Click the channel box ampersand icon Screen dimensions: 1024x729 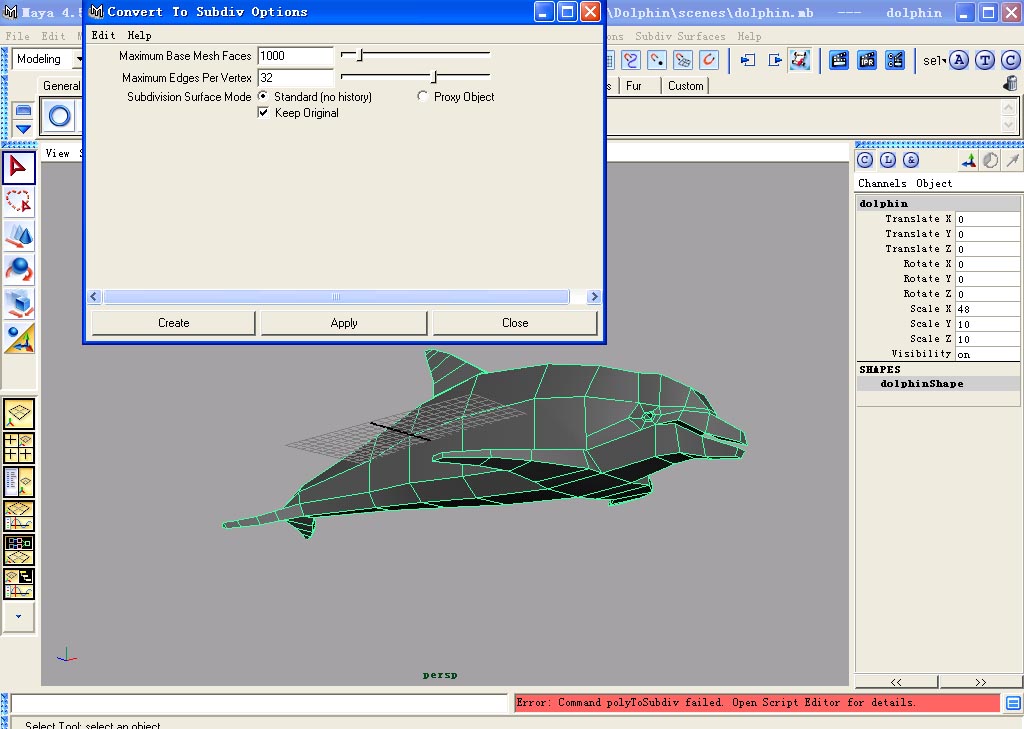tap(911, 160)
